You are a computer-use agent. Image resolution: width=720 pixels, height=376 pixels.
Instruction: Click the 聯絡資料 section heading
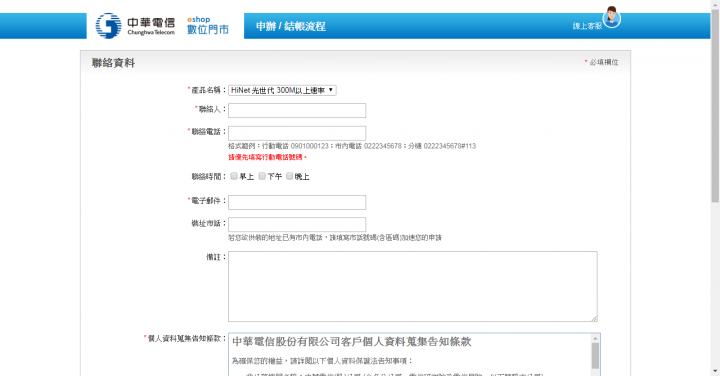113,63
